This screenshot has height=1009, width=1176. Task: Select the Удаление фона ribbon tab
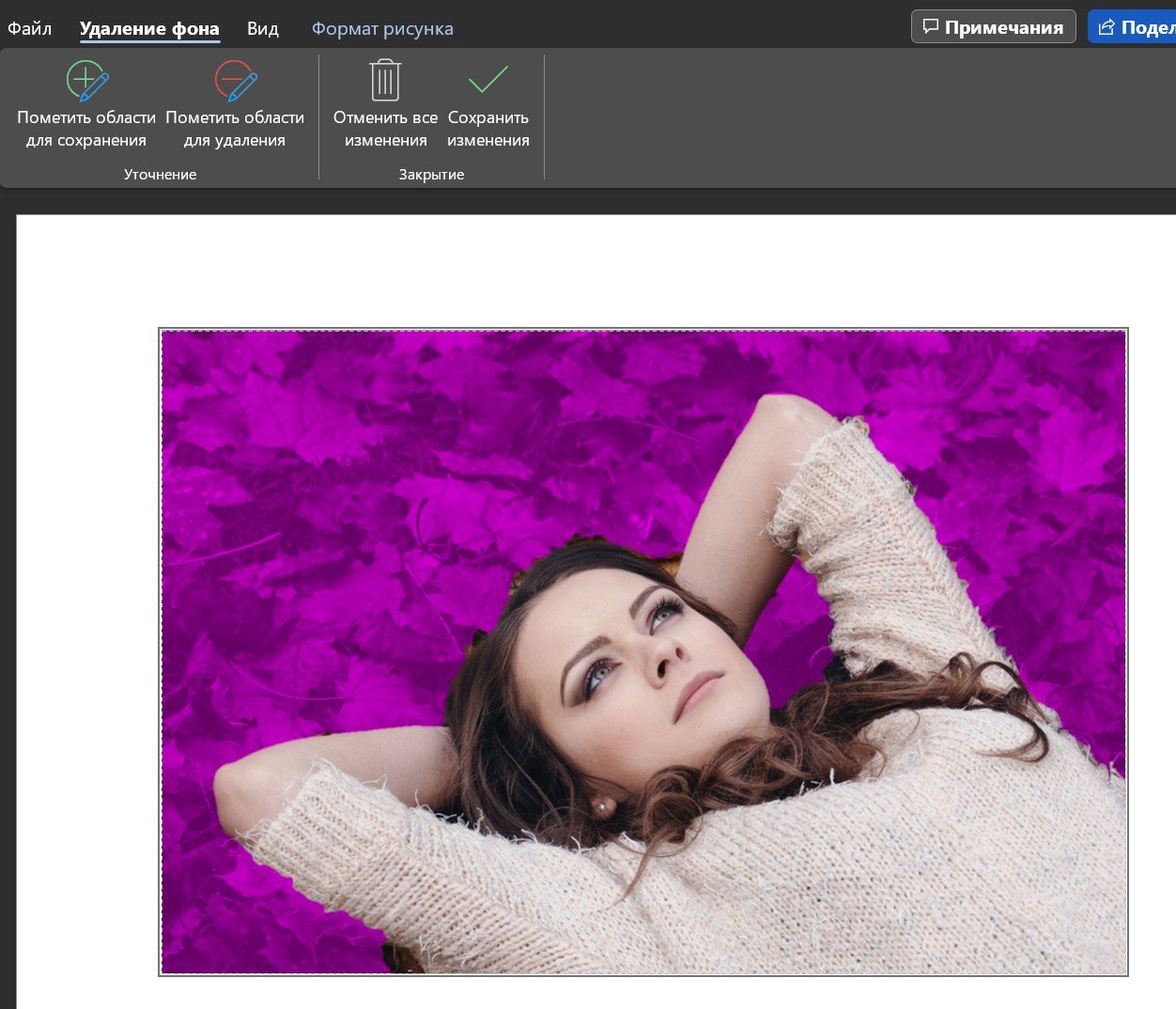coord(149,28)
